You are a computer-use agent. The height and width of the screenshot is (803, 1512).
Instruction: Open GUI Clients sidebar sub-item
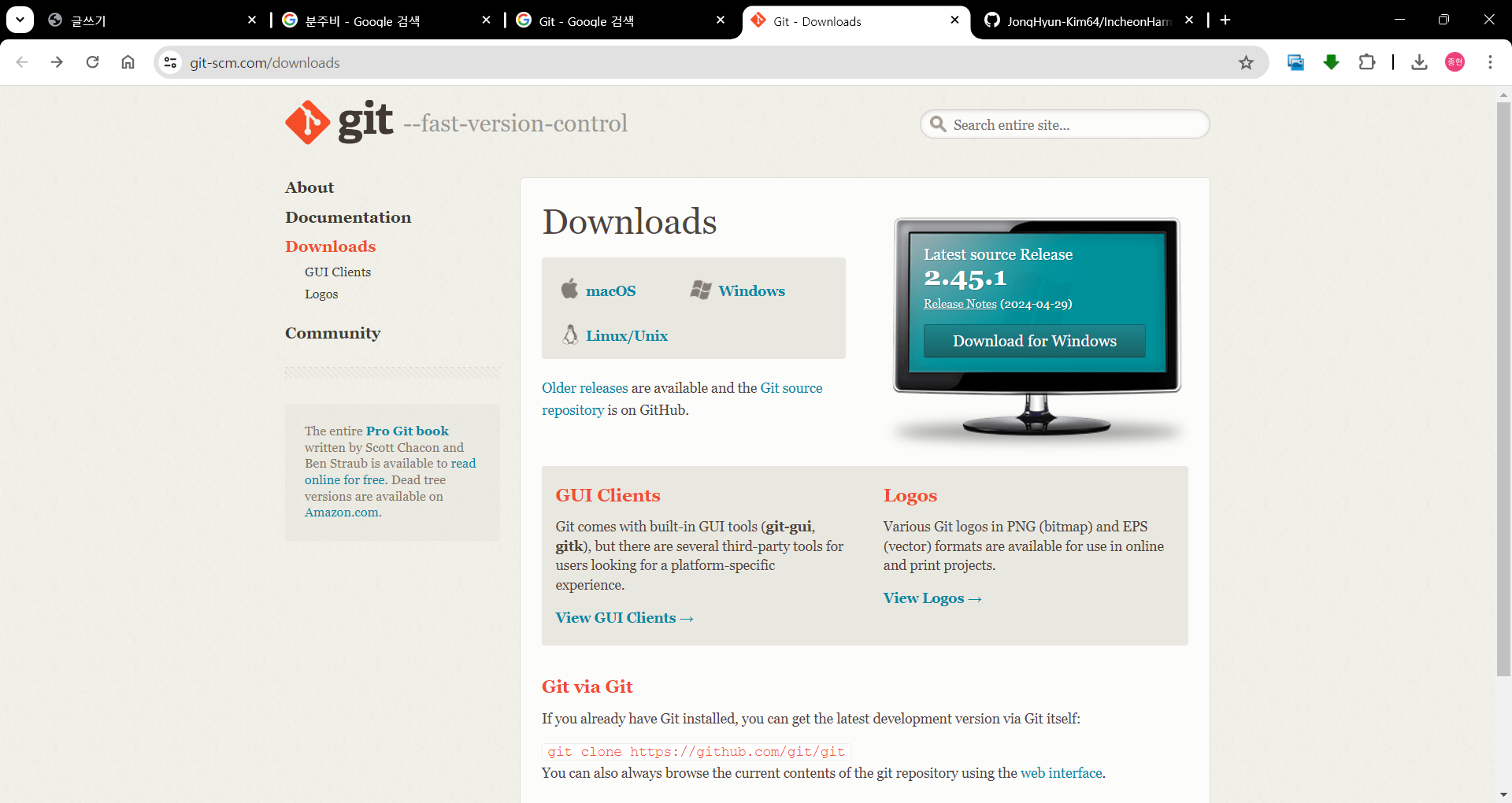338,272
